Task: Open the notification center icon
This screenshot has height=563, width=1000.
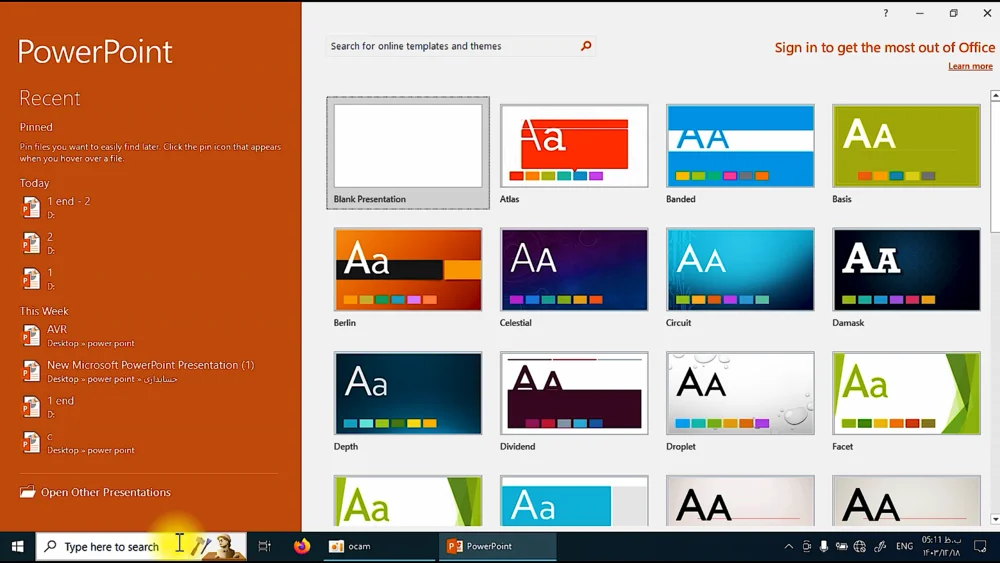Action: [x=980, y=546]
